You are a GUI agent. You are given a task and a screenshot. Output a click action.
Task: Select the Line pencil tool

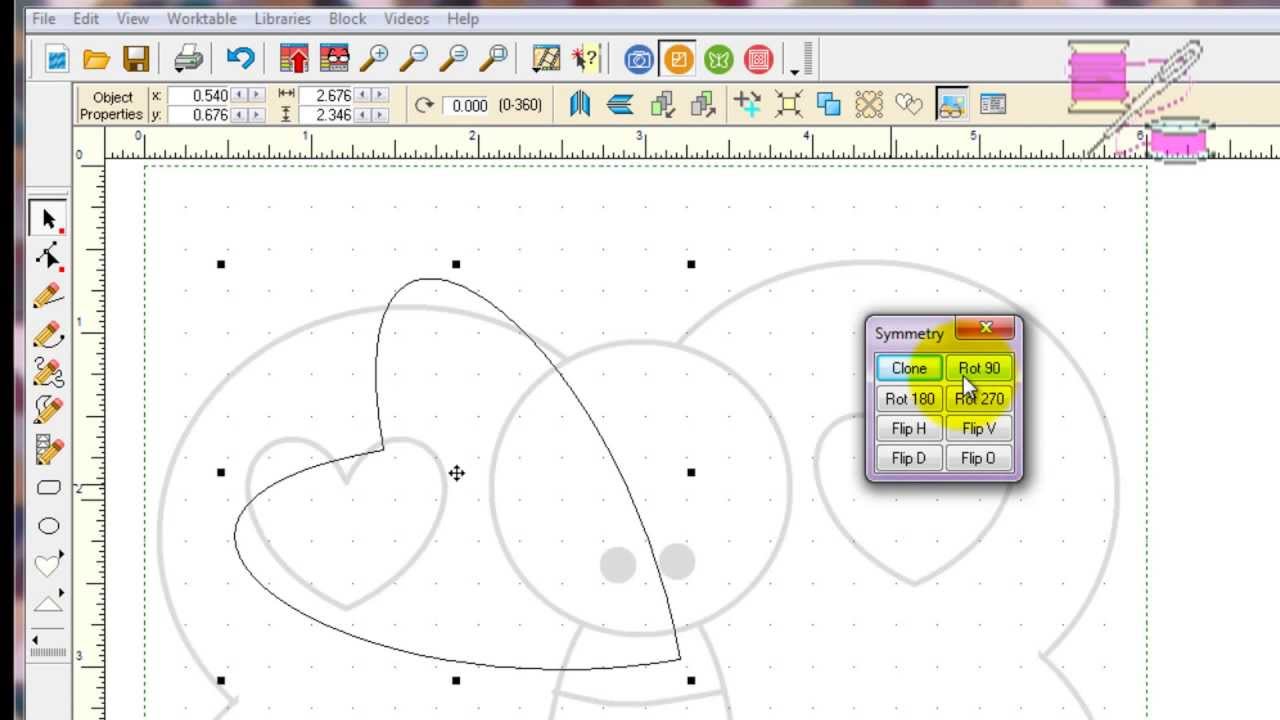pyautogui.click(x=48, y=296)
